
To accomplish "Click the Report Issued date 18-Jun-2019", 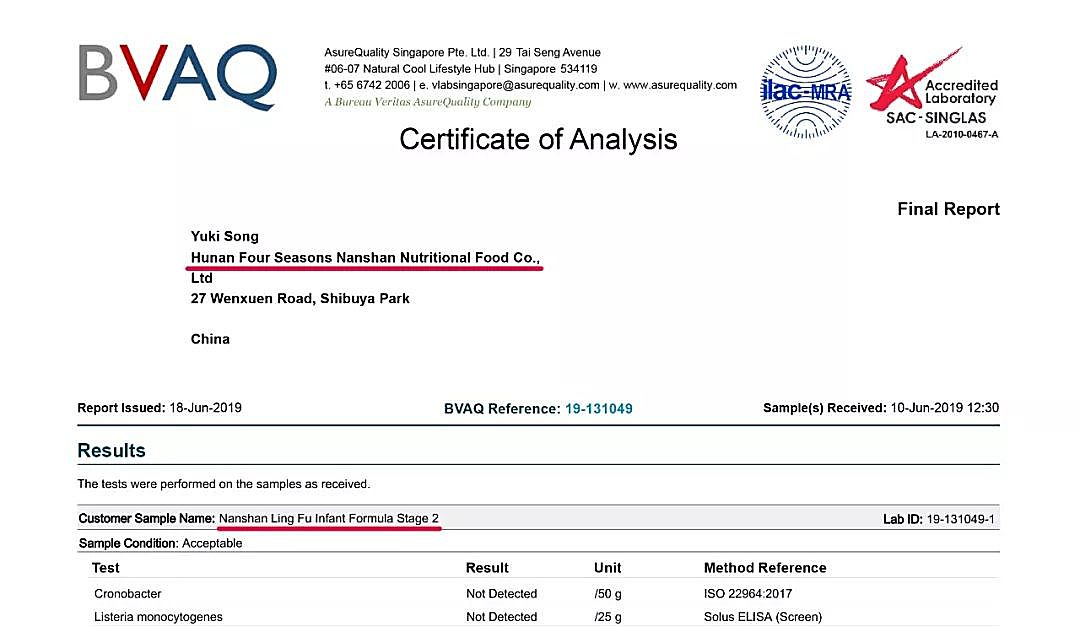I will tap(205, 407).
